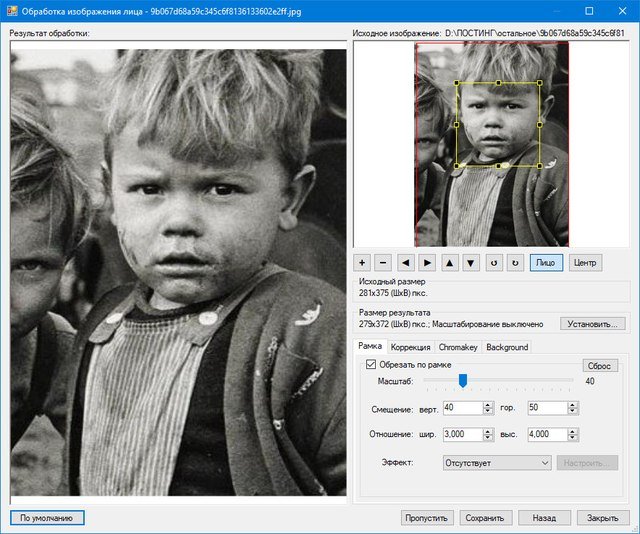640x534 pixels.
Task: Click ratio height field showing 4,000
Action: 548,434
